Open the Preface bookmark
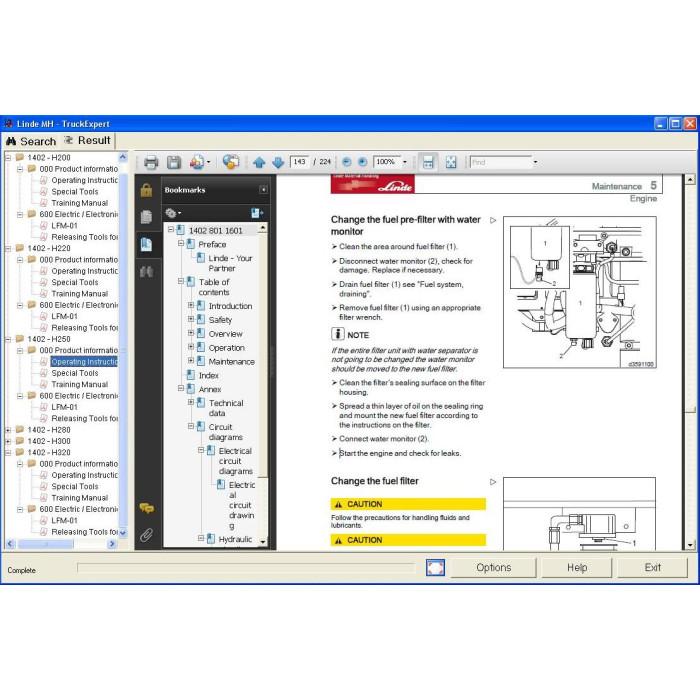700x700 pixels. pyautogui.click(x=212, y=244)
